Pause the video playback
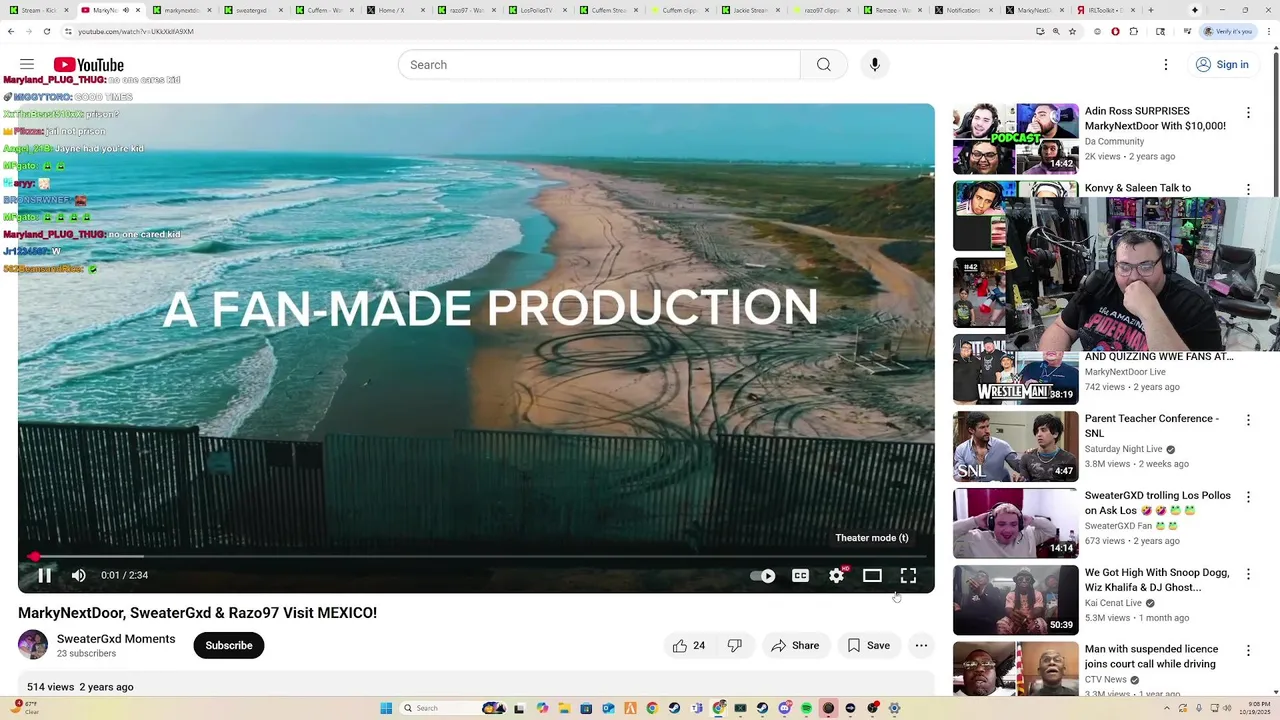The width and height of the screenshot is (1280, 720). (x=44, y=575)
